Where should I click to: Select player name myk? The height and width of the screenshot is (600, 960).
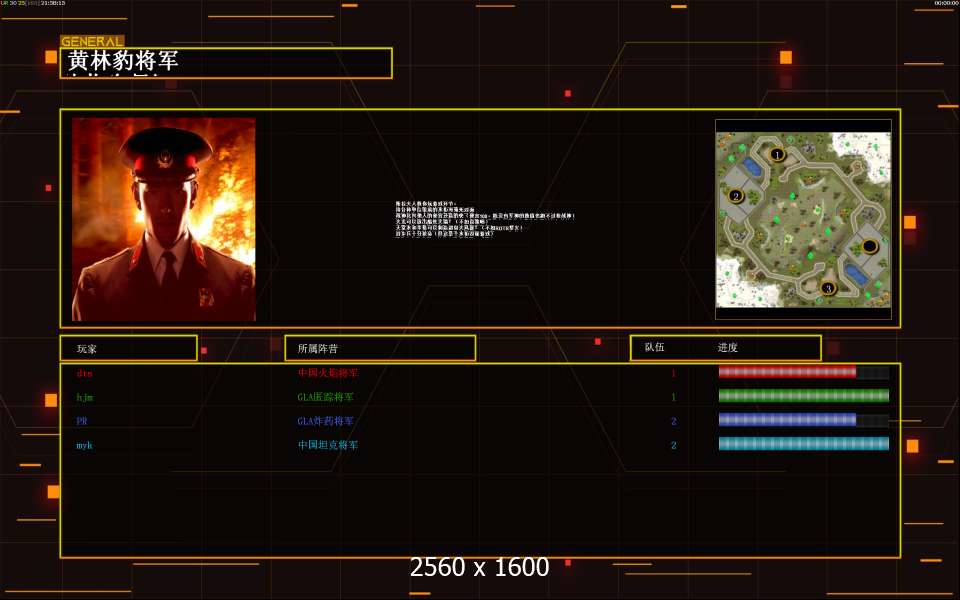[84, 445]
